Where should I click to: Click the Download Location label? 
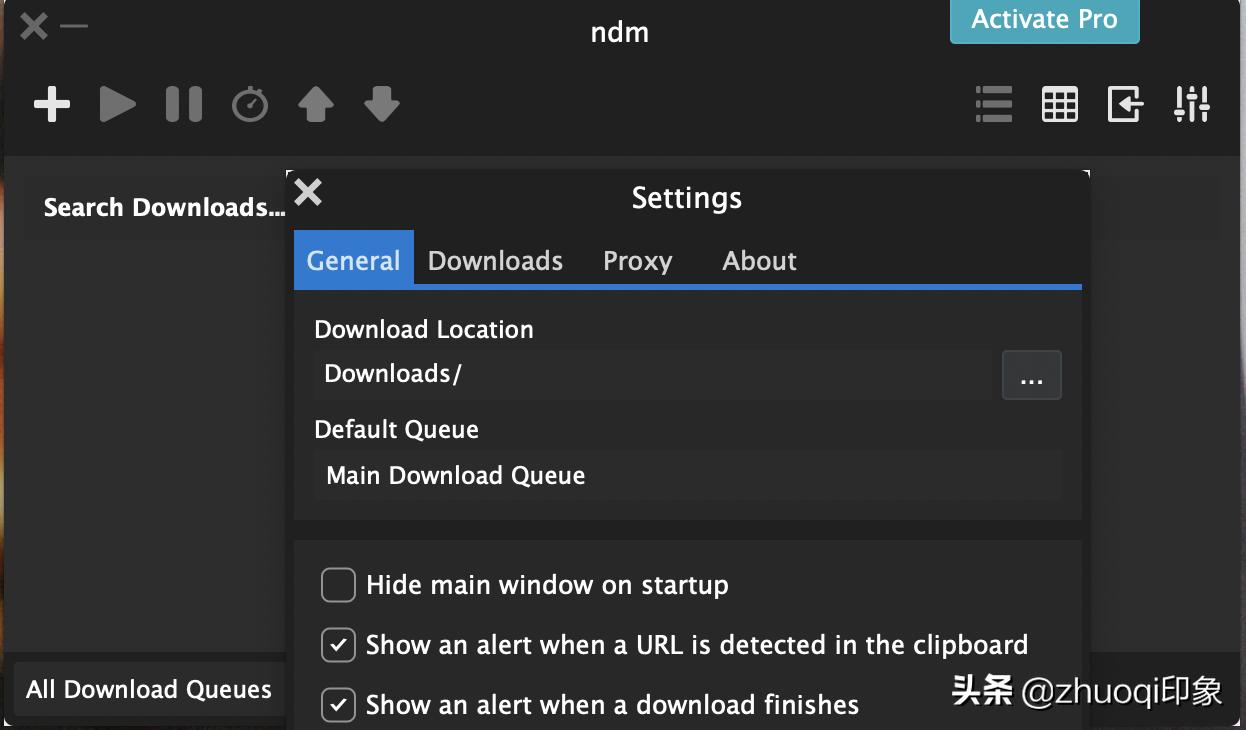point(424,330)
